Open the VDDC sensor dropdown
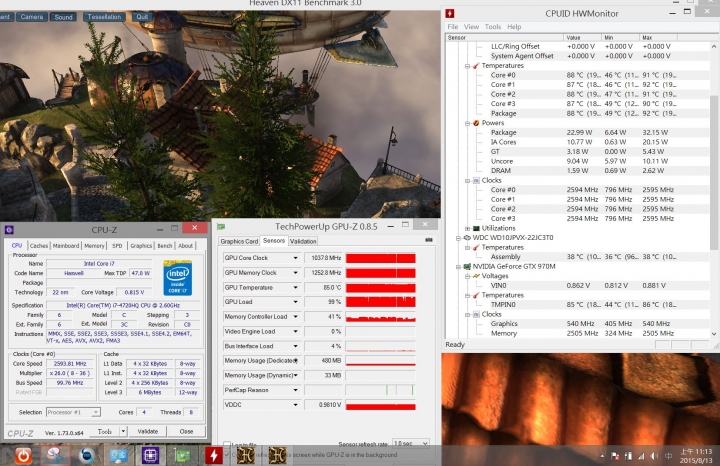The width and height of the screenshot is (720, 466). click(x=295, y=405)
